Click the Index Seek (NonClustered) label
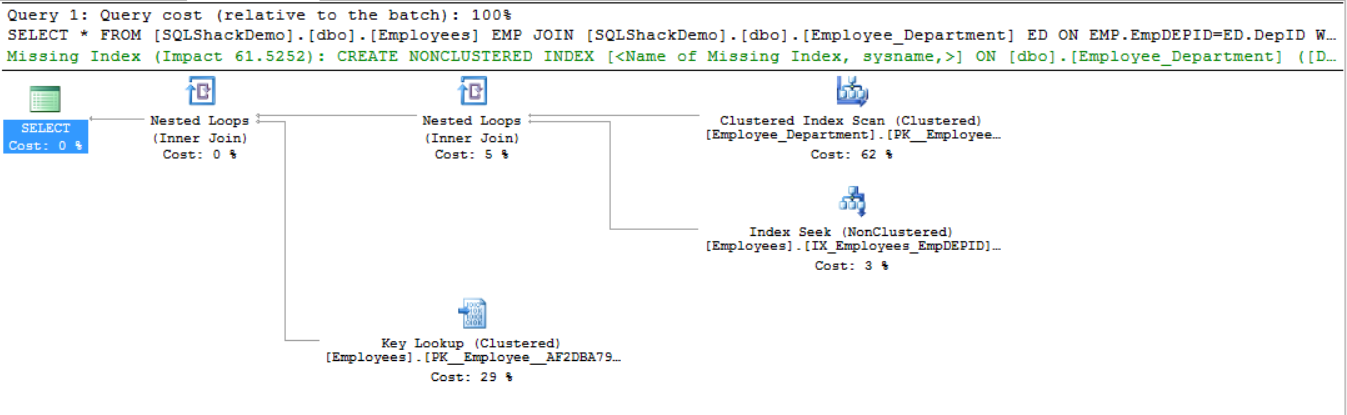Image resolution: width=1347 pixels, height=415 pixels. pos(851,232)
